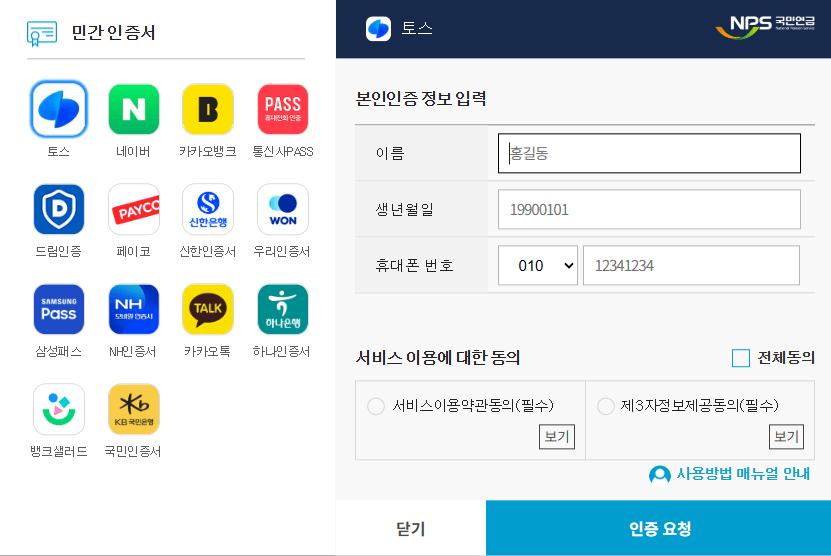
Task: Click the 카카오톡 label text
Action: tap(207, 351)
